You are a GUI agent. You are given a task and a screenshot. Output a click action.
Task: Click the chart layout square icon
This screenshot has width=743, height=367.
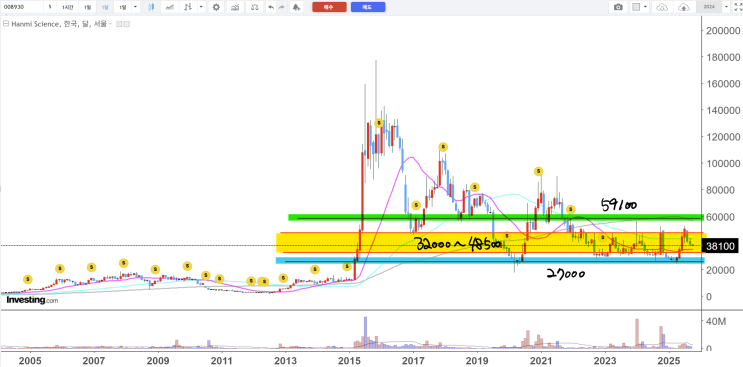(636, 7)
